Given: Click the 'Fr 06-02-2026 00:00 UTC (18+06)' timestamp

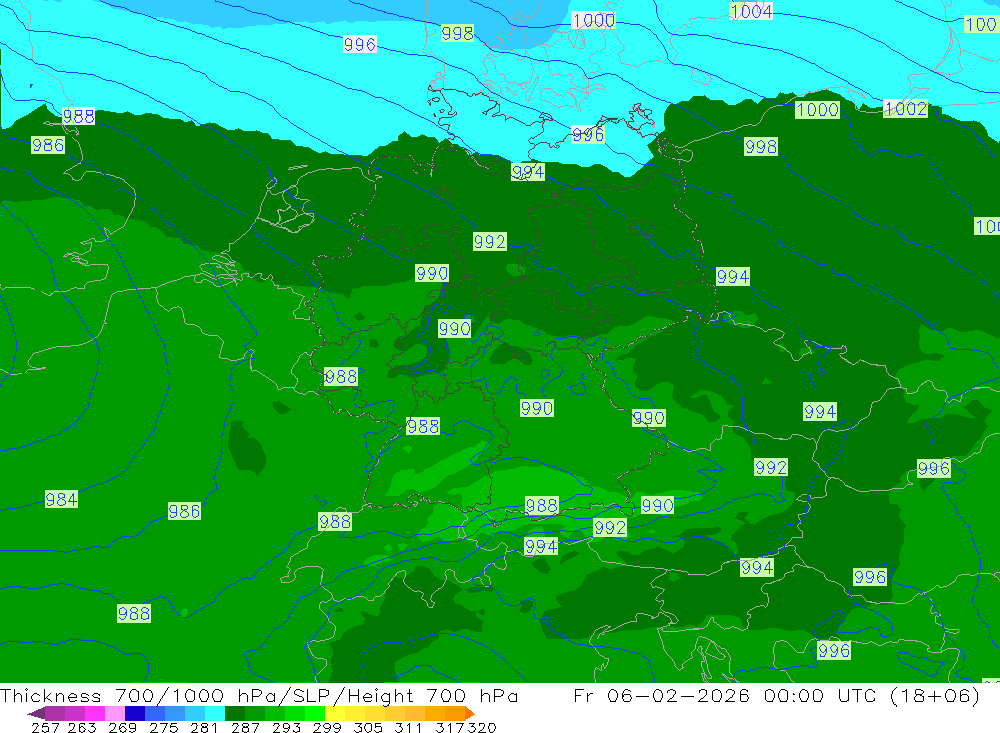Looking at the screenshot, I should tap(777, 695).
